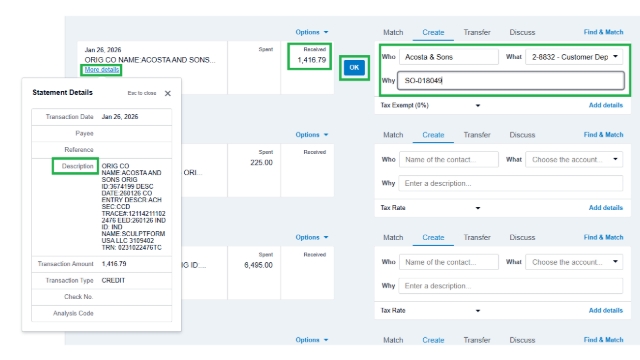Open the What dropdown showing 2-8832 Customer Dep
640x360 pixels.
coord(574,57)
